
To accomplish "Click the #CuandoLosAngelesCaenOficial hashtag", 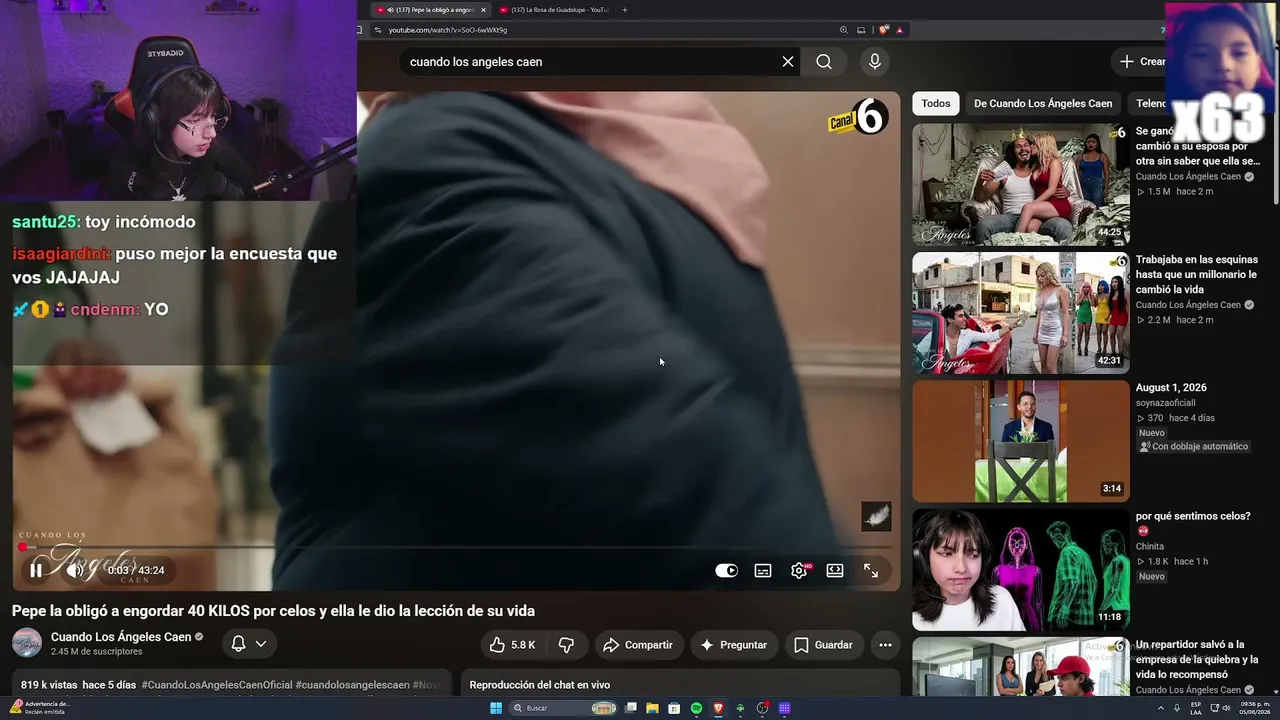I will [x=217, y=685].
